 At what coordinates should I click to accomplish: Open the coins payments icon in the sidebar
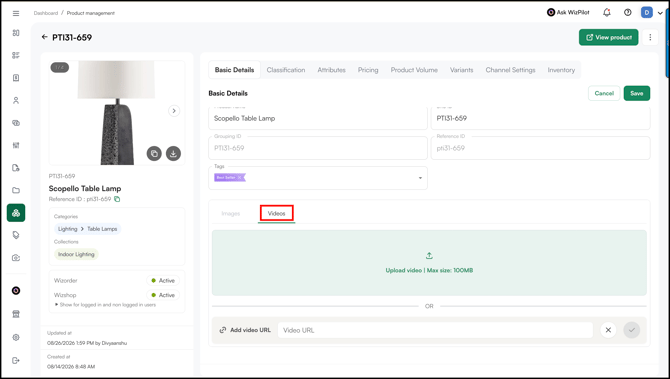pos(16,123)
